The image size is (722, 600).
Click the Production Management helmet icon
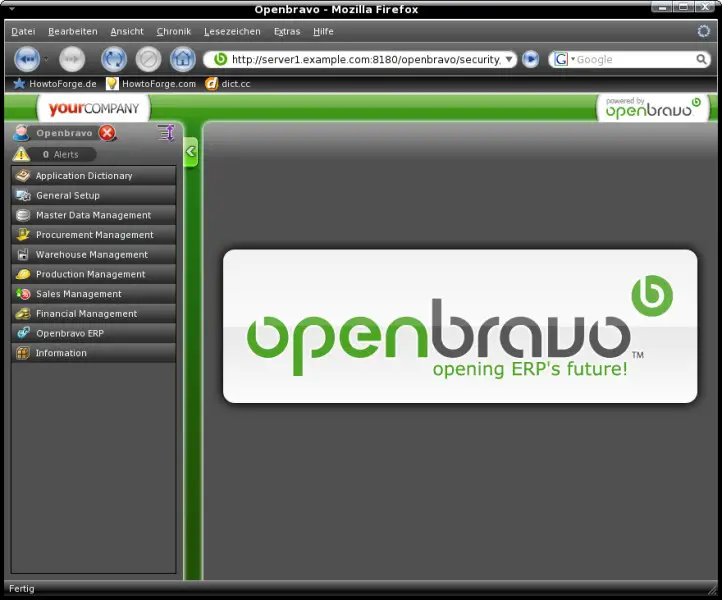(x=23, y=274)
